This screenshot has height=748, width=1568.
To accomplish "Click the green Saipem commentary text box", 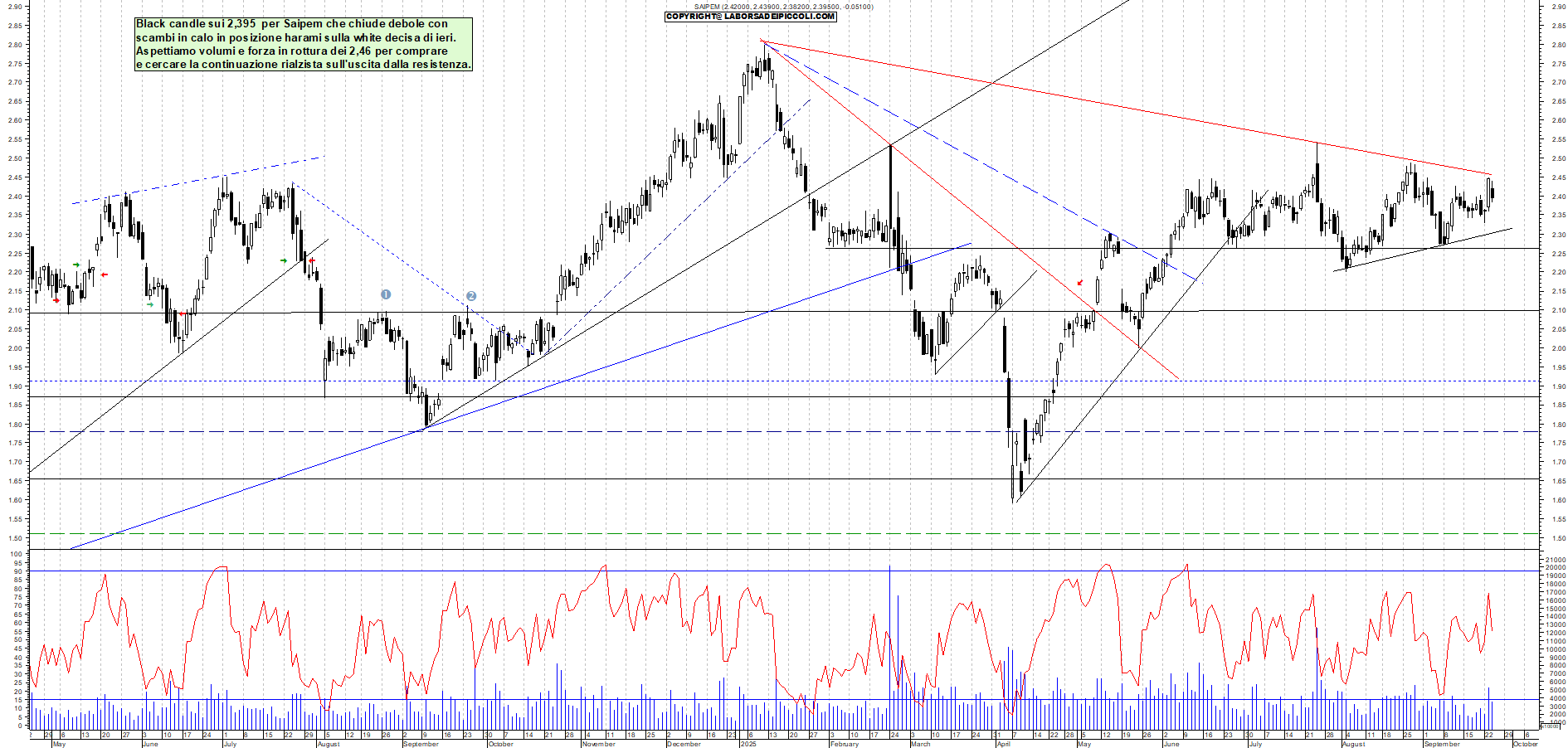I will point(304,44).
